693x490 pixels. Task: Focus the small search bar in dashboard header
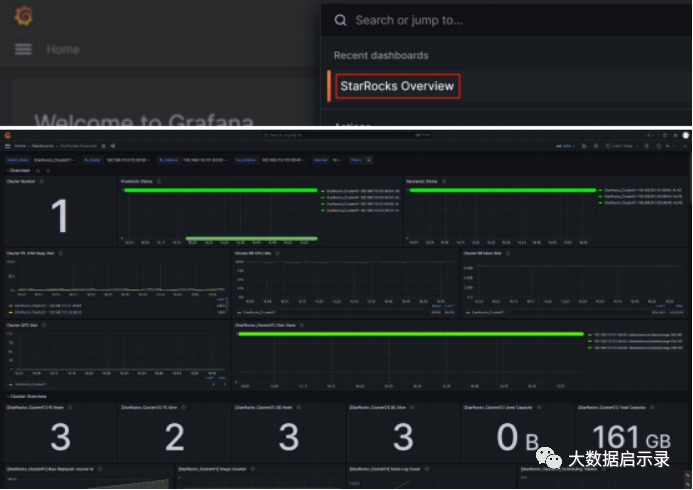pyautogui.click(x=346, y=135)
